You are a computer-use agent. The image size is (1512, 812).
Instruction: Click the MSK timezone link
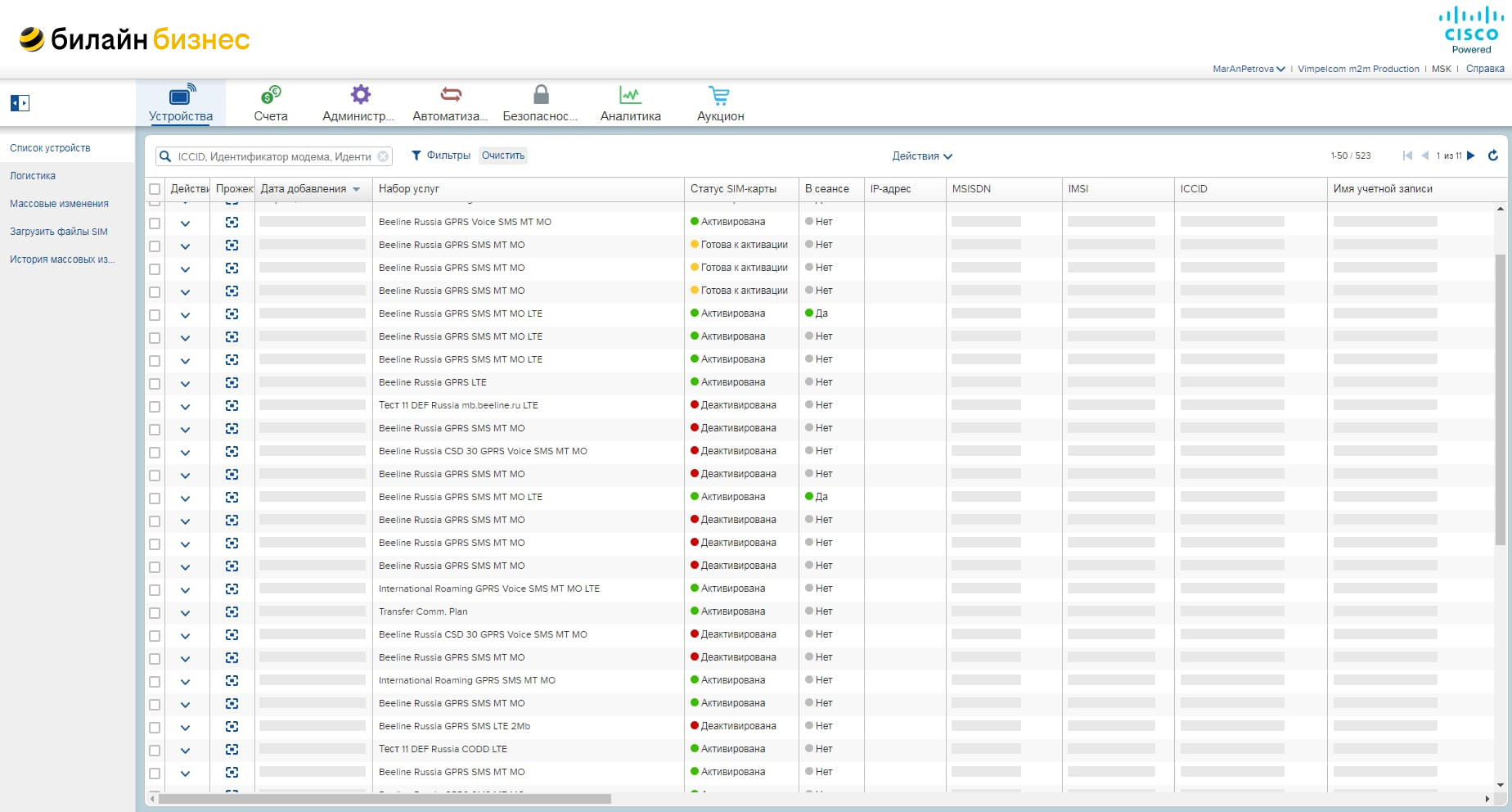coord(1442,69)
